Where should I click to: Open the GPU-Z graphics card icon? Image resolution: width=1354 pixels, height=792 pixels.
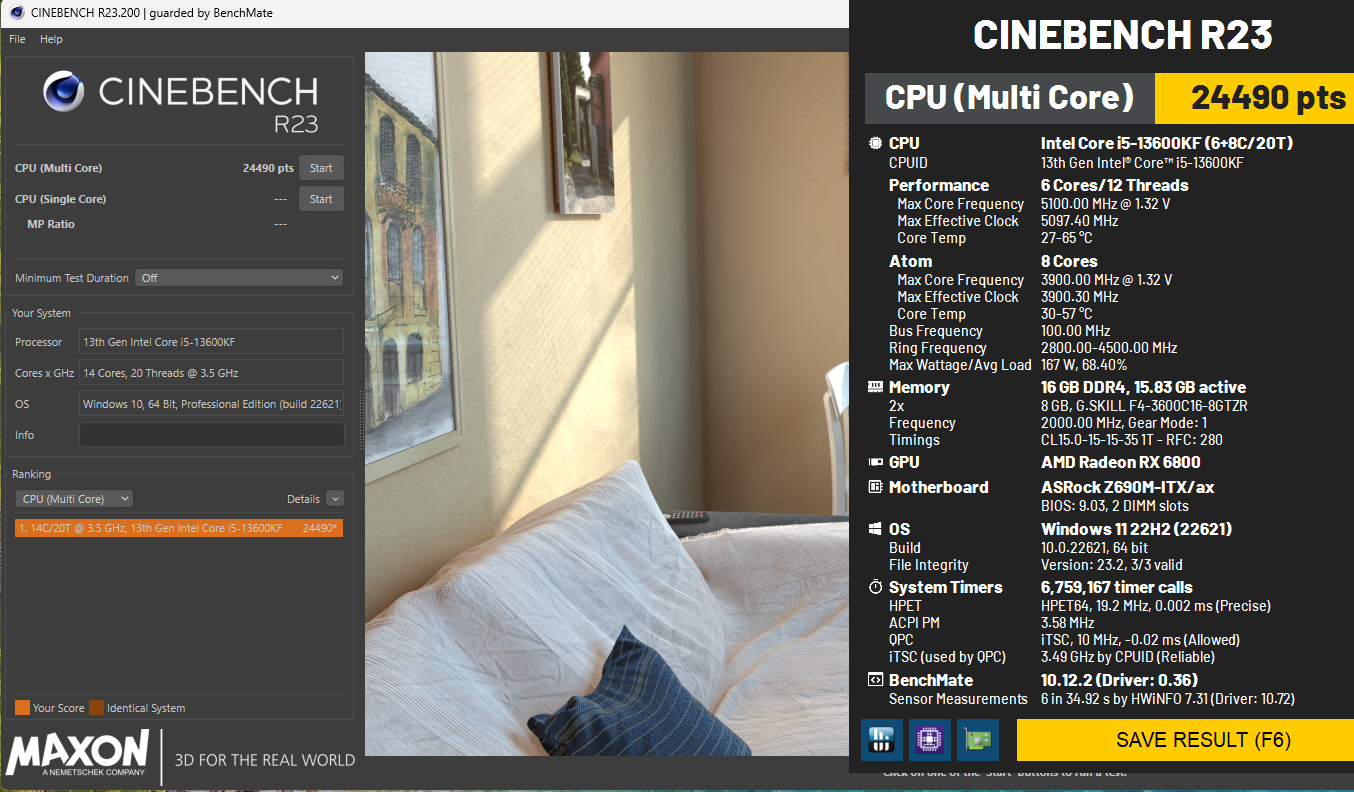978,740
